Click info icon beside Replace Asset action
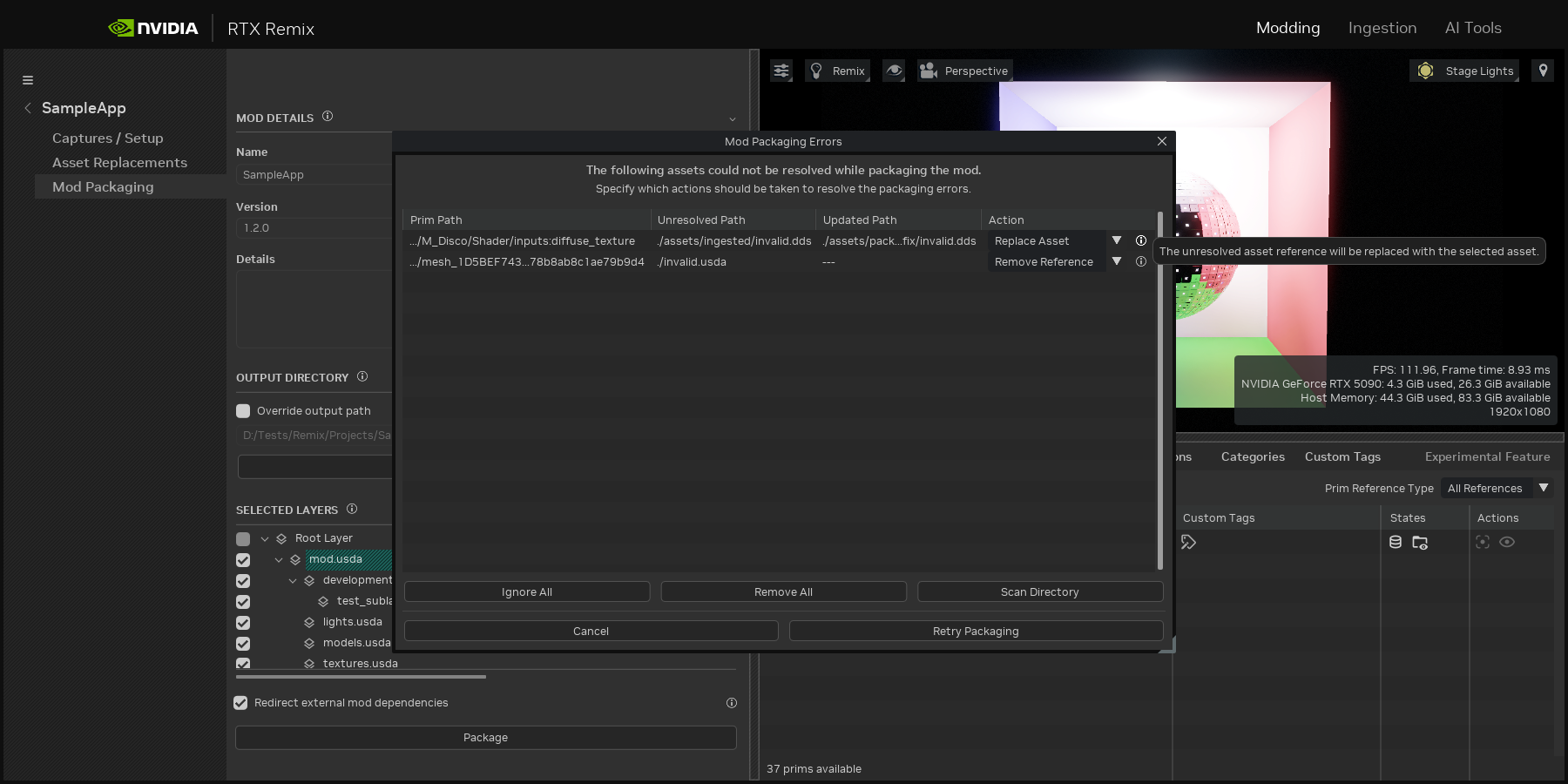Viewport: 1568px width, 784px height. click(x=1140, y=240)
